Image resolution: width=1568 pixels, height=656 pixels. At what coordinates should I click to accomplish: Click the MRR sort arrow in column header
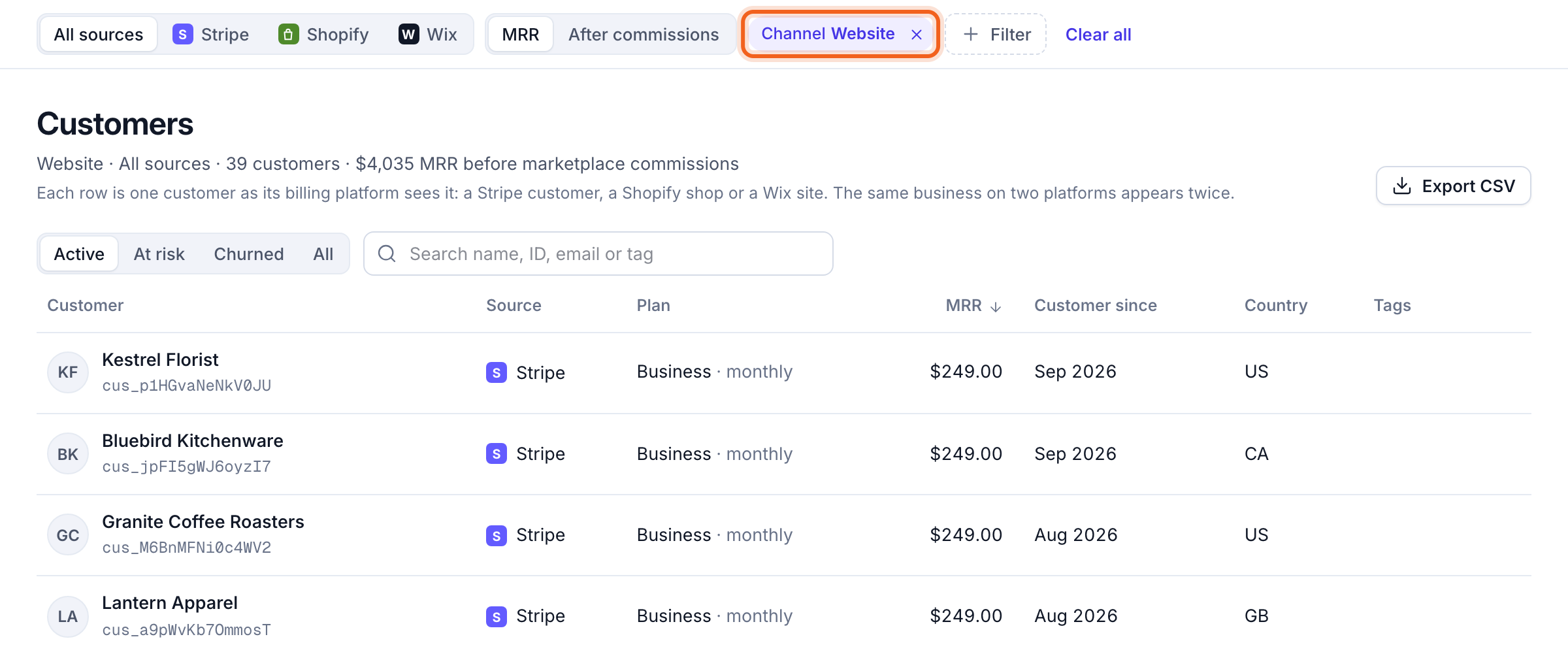pos(996,306)
